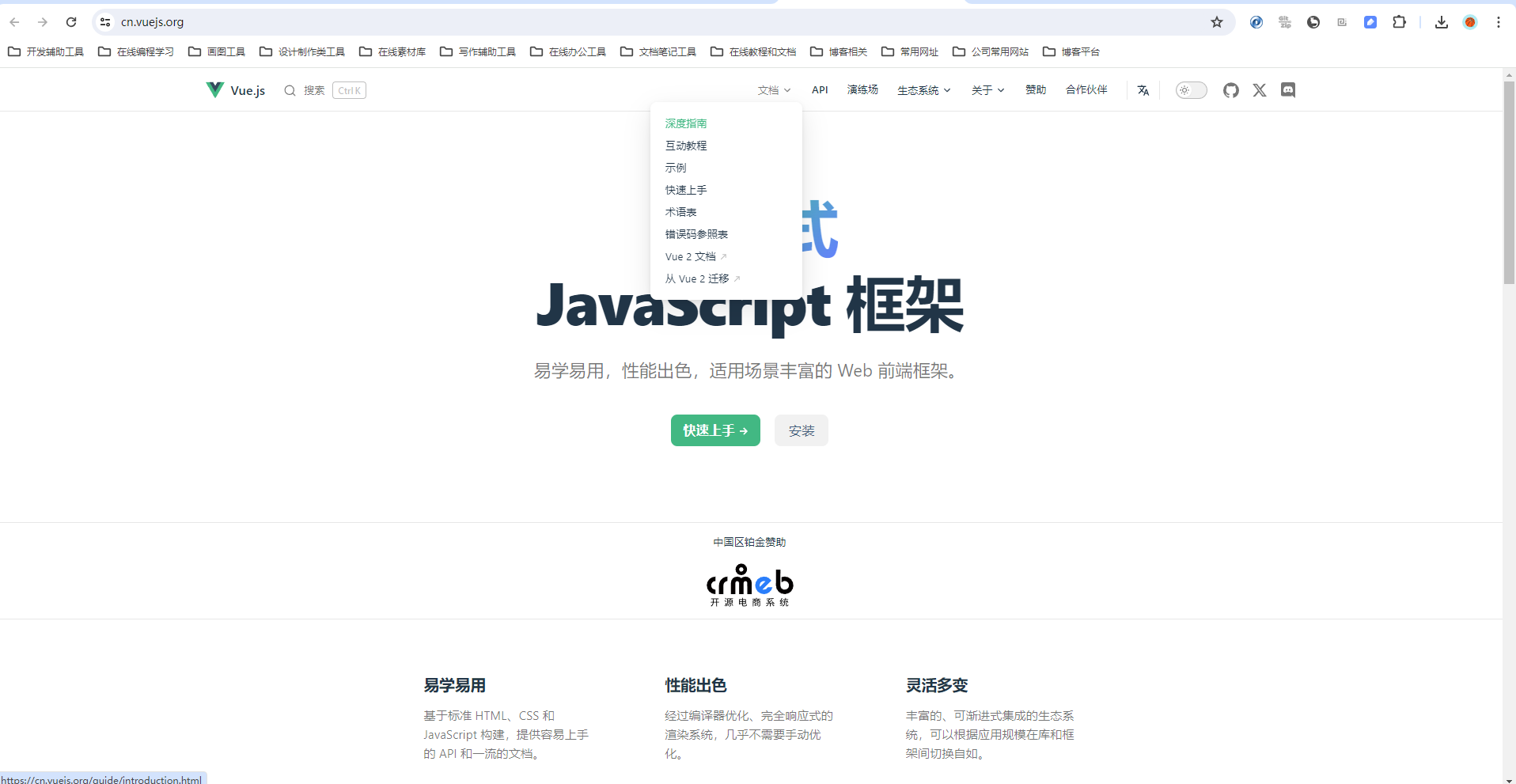Click the Vue.js logo in the navbar

[235, 90]
